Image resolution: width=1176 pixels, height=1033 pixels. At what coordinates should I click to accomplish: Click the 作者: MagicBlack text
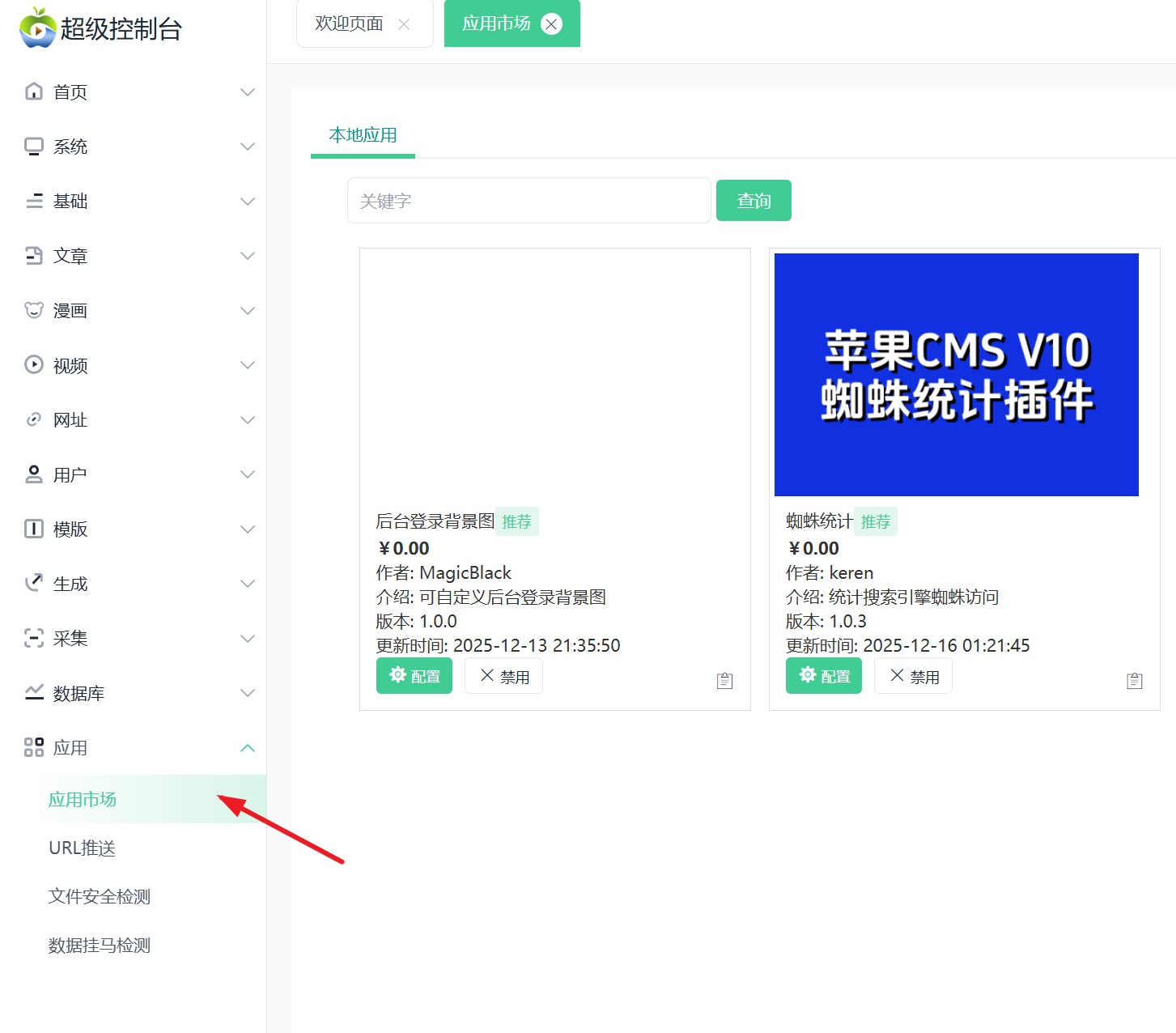444,573
